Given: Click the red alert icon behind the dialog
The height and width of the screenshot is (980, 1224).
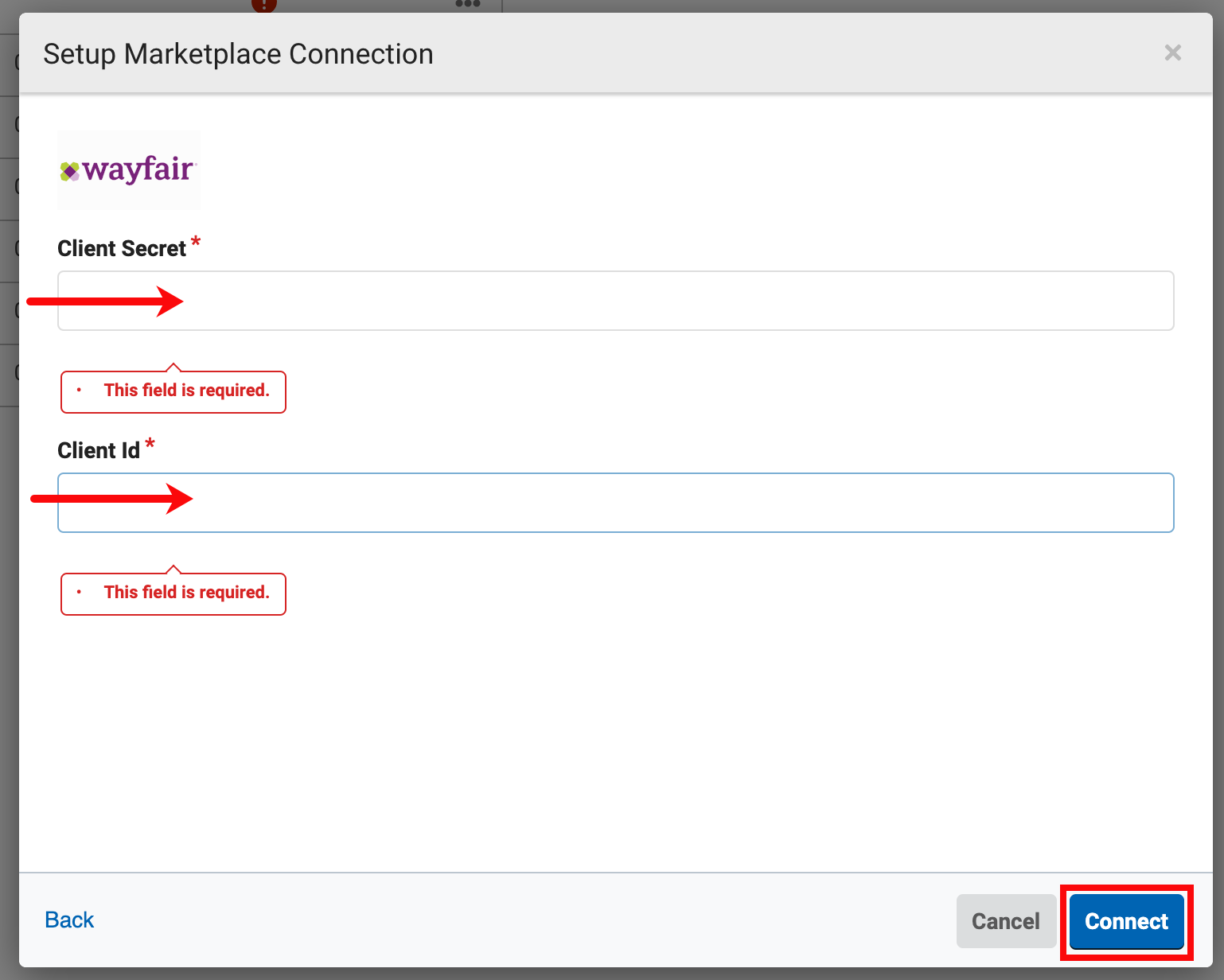Looking at the screenshot, I should pyautogui.click(x=263, y=5).
